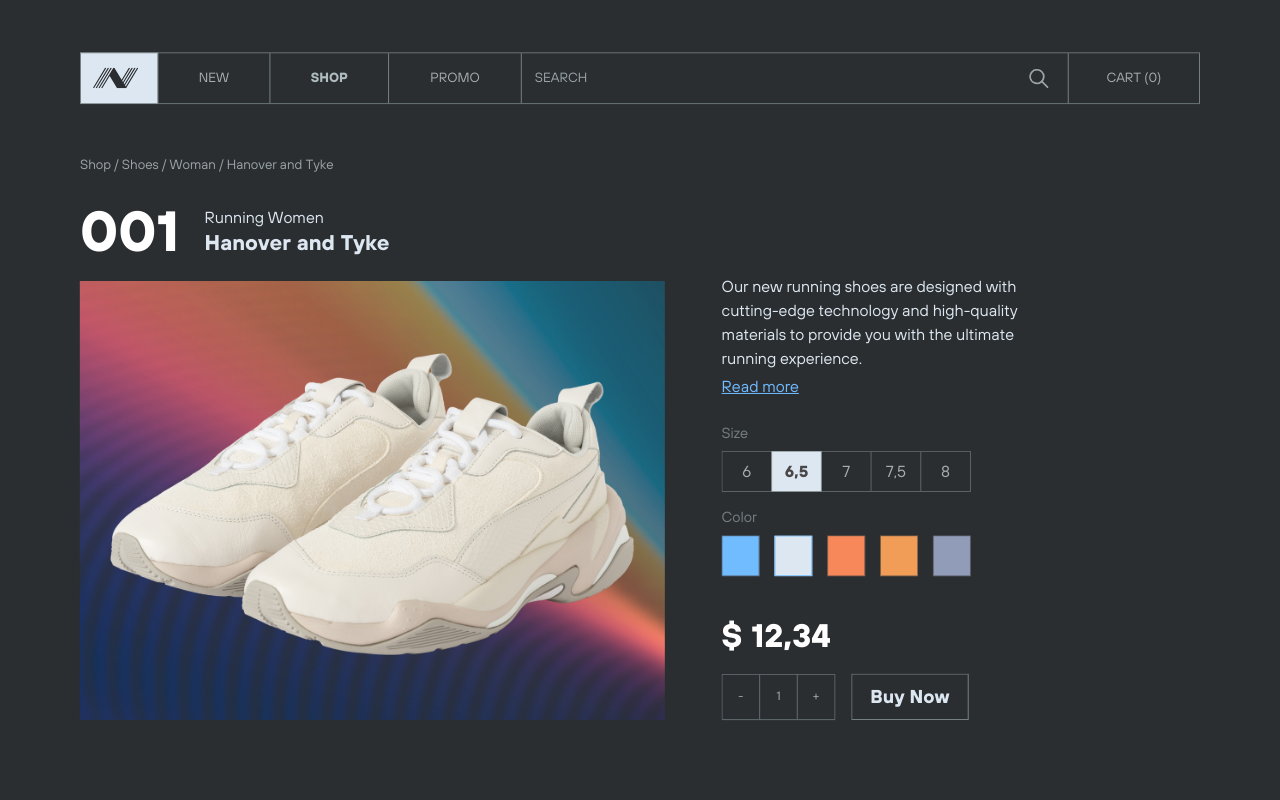Click in the SEARCH input field
Image resolution: width=1280 pixels, height=800 pixels.
[x=770, y=78]
